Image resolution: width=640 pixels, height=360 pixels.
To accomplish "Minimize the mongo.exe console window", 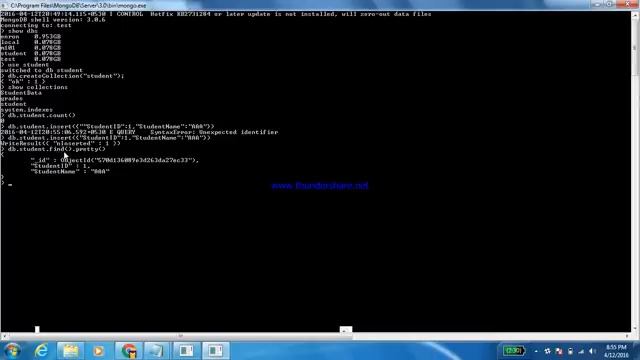I will pos(597,4).
